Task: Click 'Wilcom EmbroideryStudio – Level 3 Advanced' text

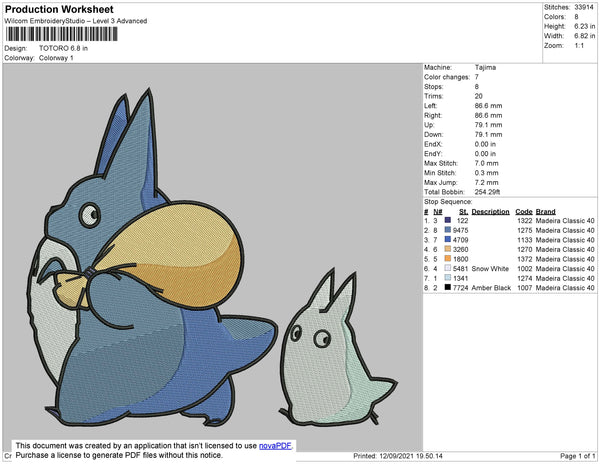Action: pos(76,21)
